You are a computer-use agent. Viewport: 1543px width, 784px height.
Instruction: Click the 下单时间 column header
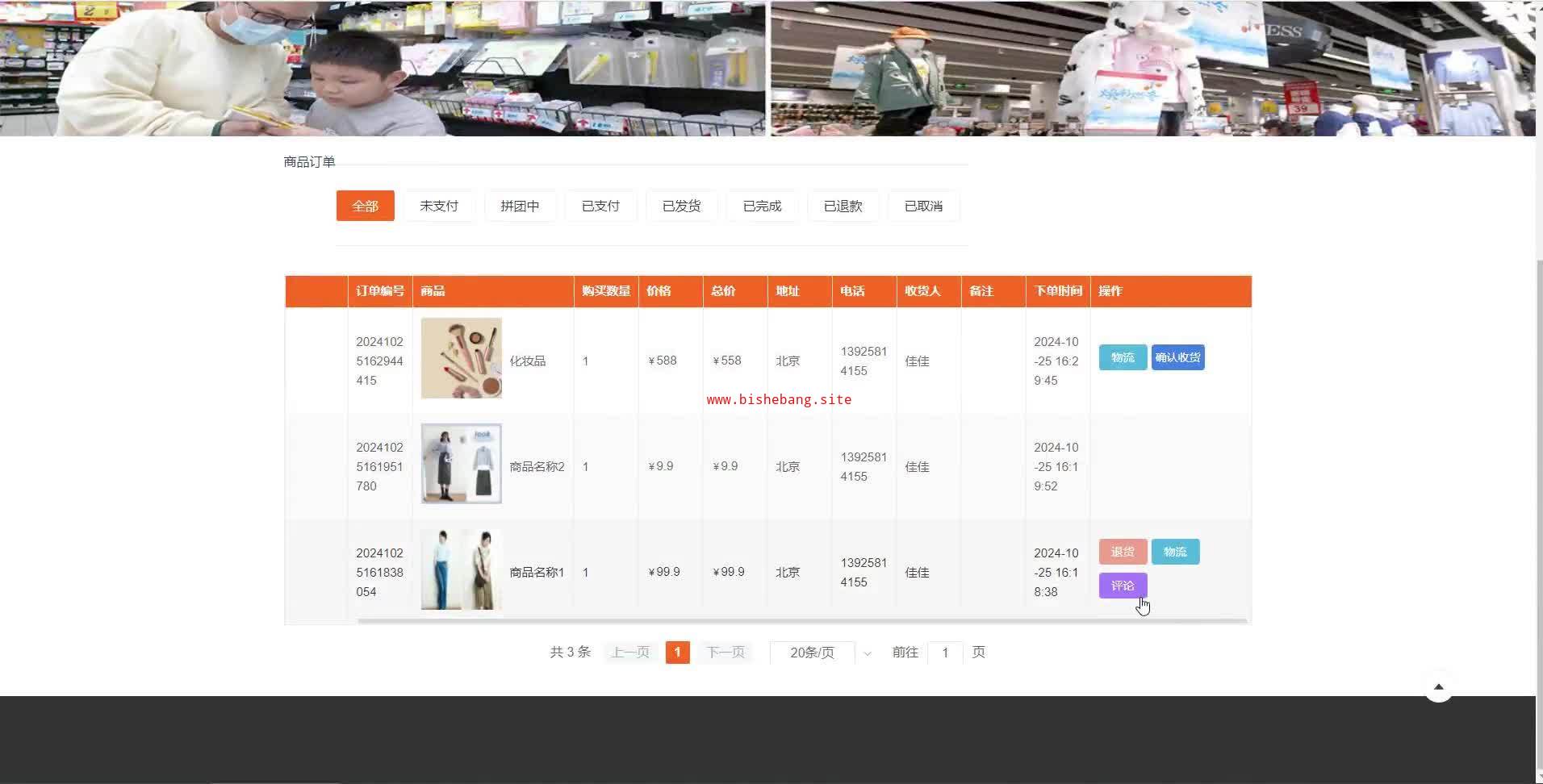coord(1058,291)
